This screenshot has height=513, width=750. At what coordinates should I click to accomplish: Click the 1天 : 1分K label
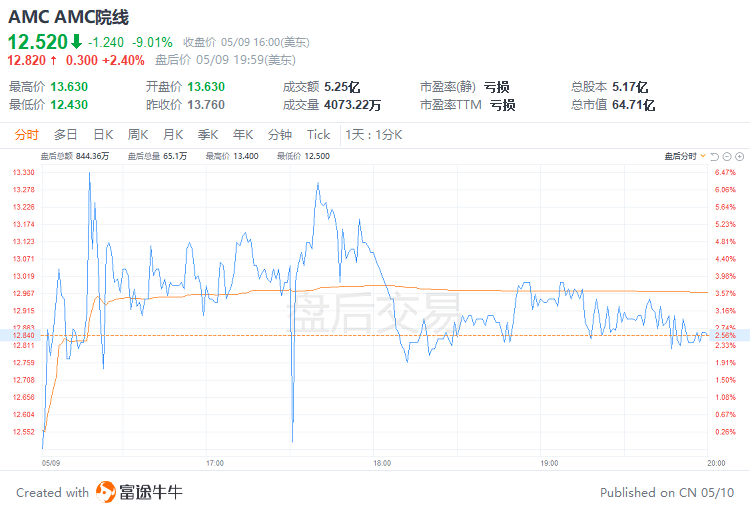click(x=374, y=135)
